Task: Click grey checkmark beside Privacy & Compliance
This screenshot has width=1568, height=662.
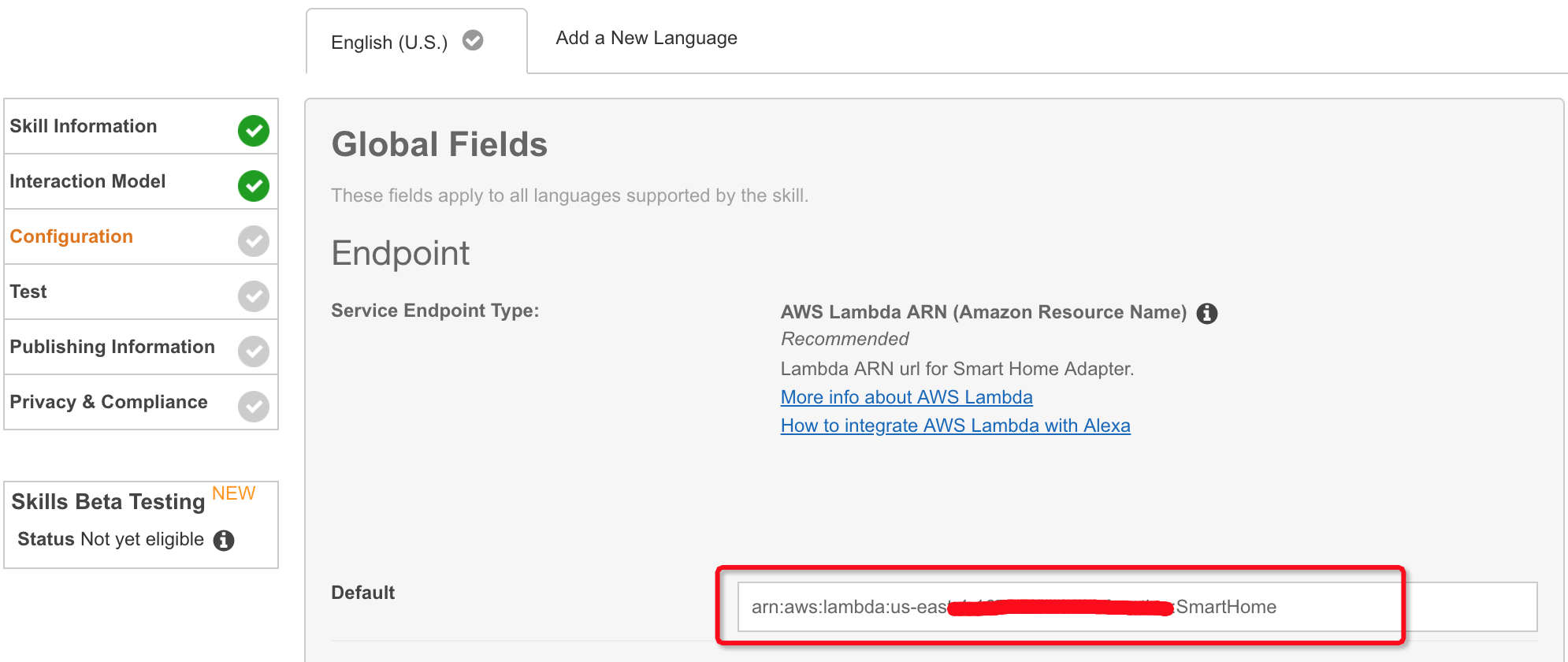Action: click(x=254, y=407)
